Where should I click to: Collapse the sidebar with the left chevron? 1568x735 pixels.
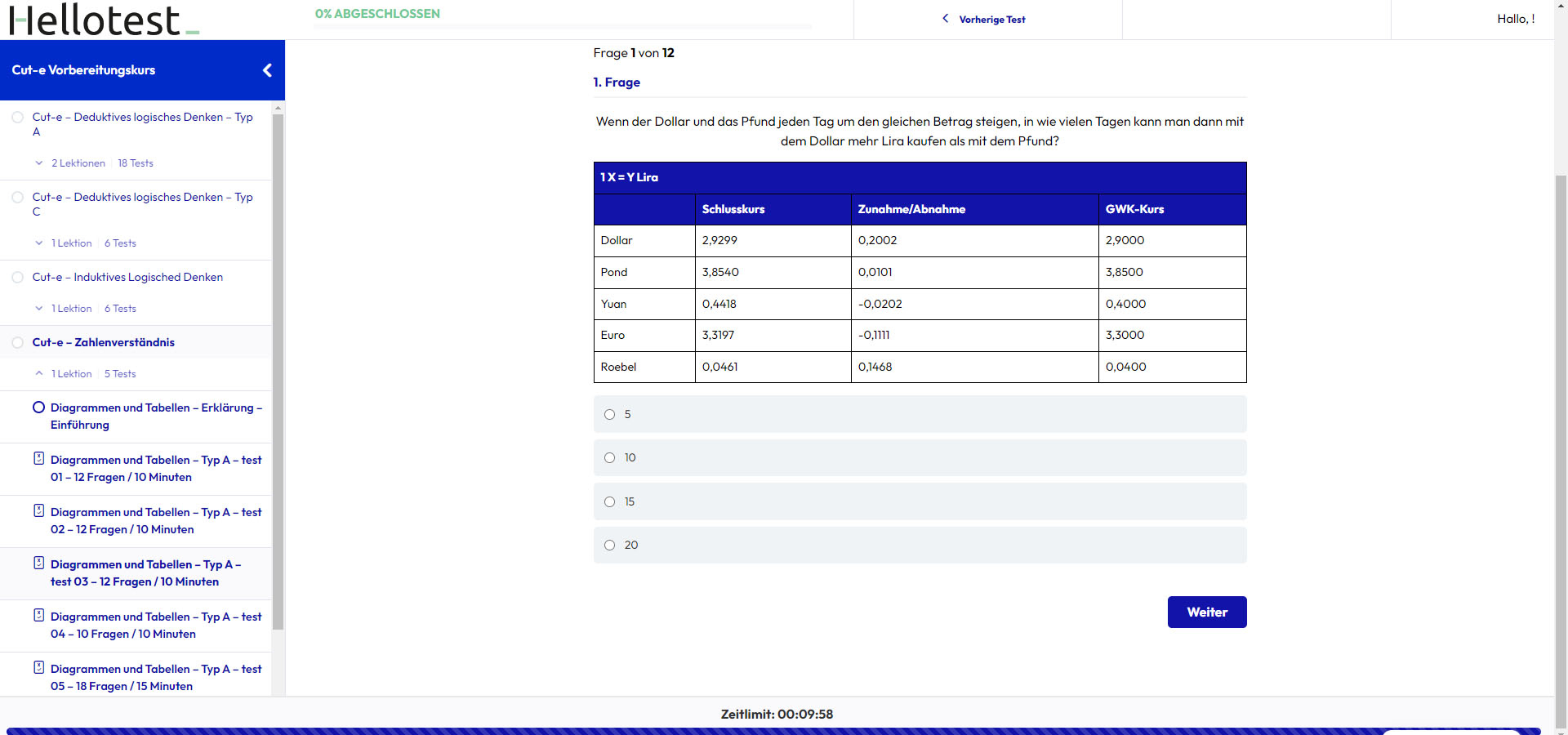(x=267, y=70)
